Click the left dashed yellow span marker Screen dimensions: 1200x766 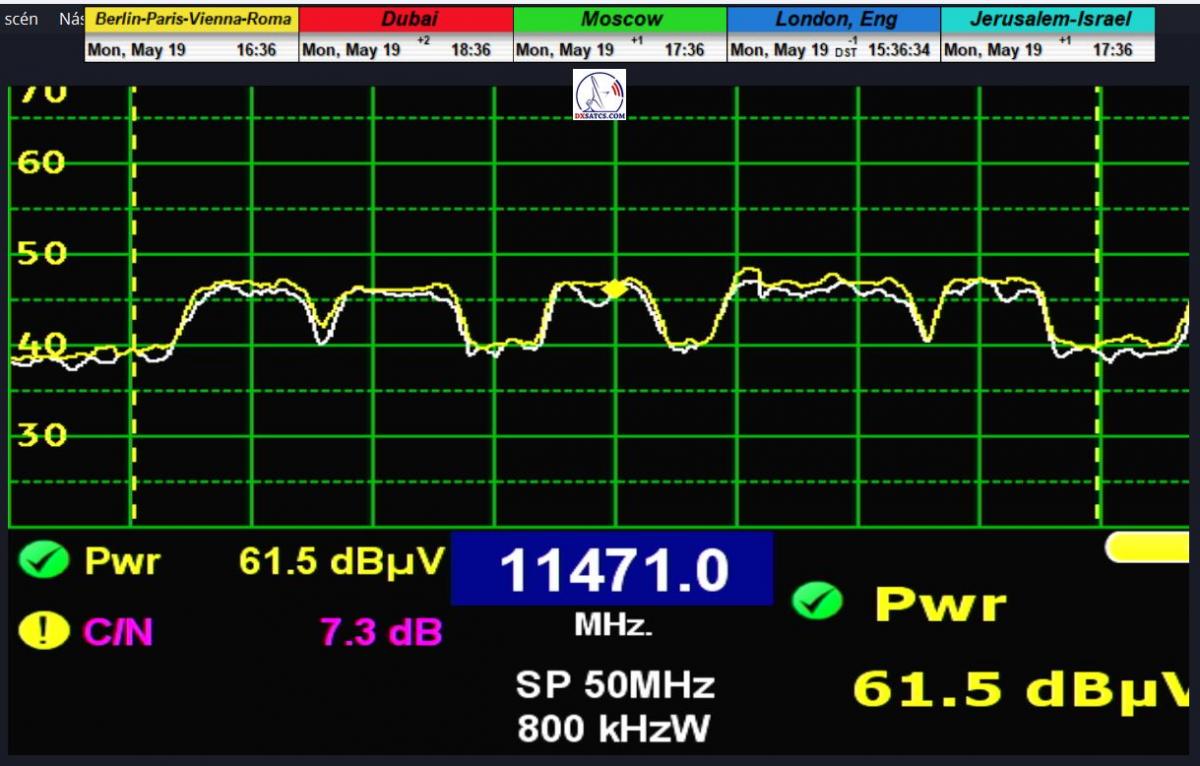(x=133, y=300)
